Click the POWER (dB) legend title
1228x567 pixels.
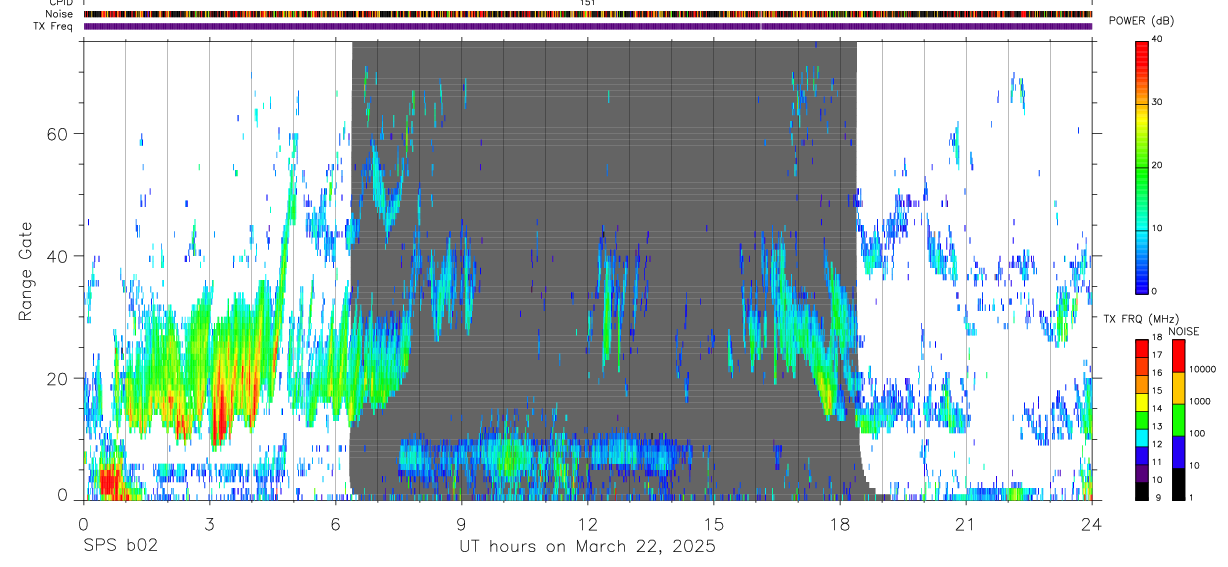tap(1141, 21)
